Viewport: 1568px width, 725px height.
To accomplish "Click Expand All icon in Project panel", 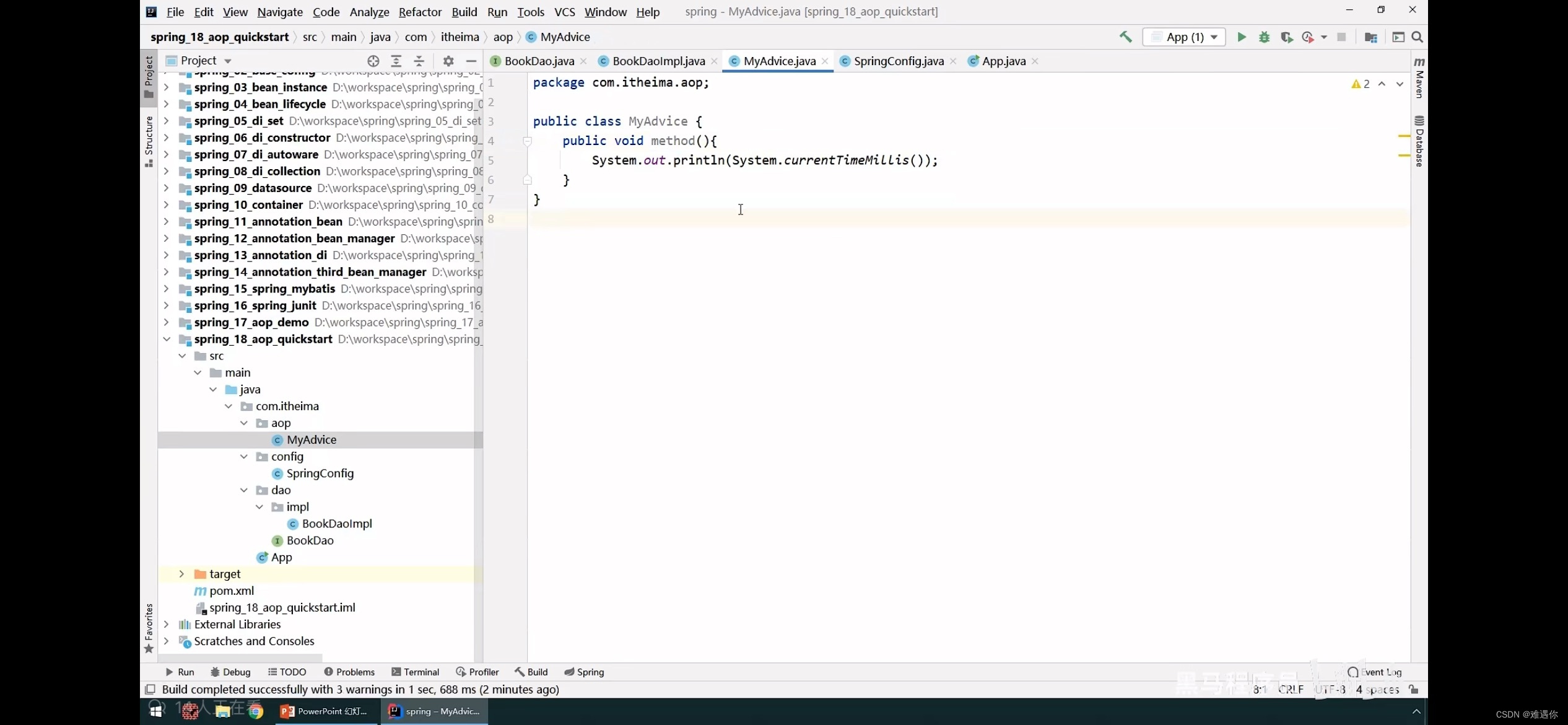I will point(396,61).
